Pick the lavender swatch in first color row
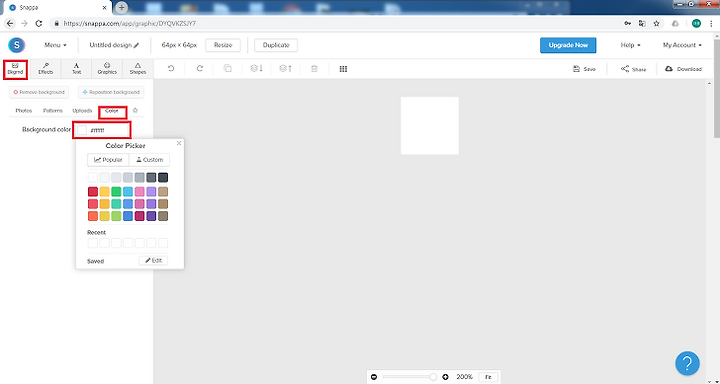This screenshot has height=384, width=720. pyautogui.click(x=151, y=192)
